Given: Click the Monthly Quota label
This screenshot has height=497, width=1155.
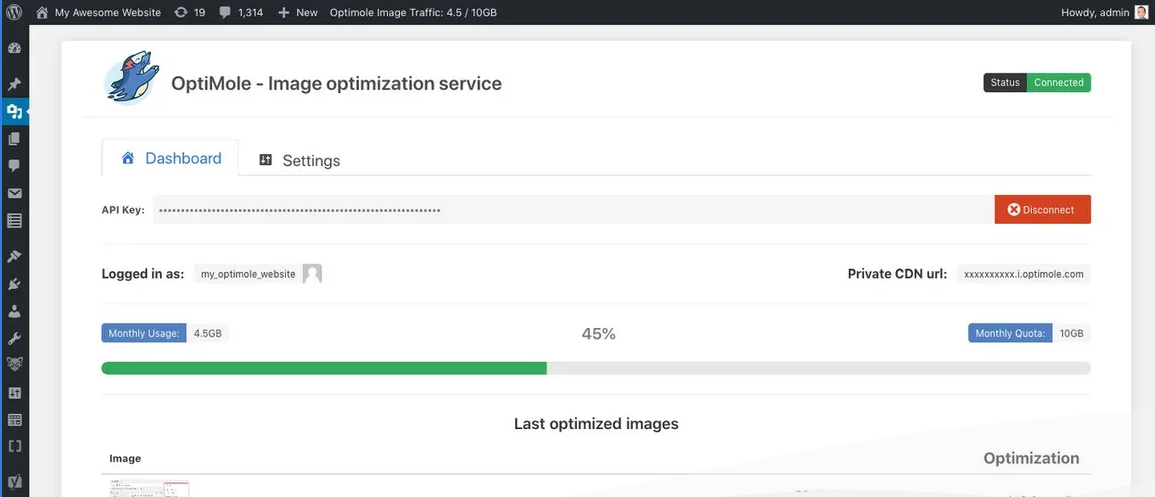Looking at the screenshot, I should 1010,334.
